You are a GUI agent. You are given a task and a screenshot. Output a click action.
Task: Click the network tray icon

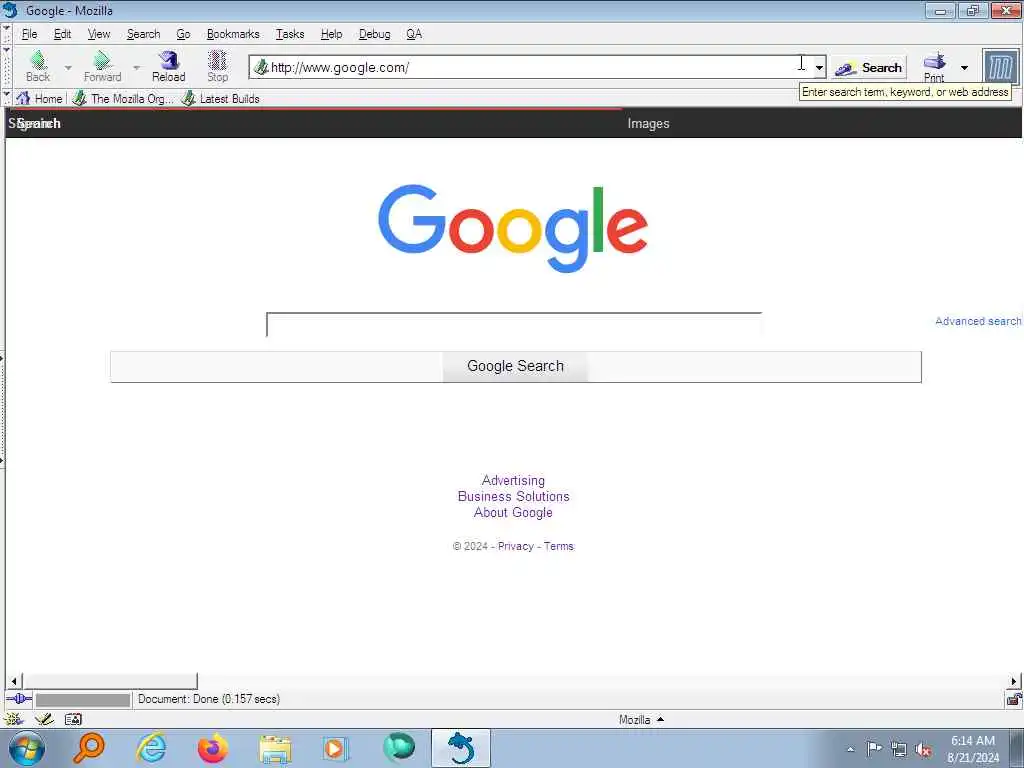899,750
